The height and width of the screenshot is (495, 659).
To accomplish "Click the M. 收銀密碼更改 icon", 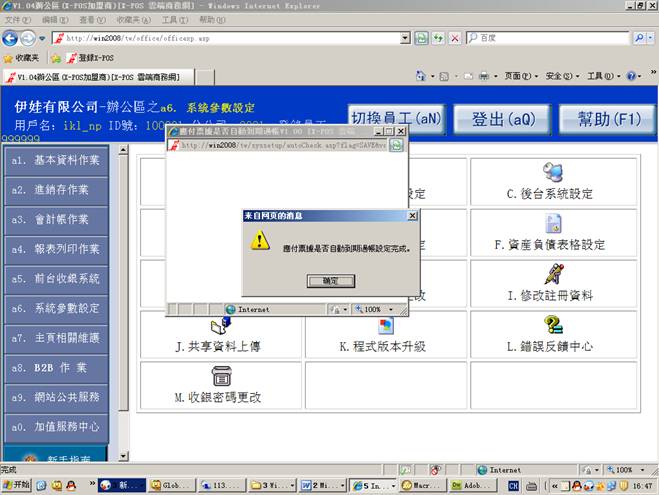I will point(222,376).
